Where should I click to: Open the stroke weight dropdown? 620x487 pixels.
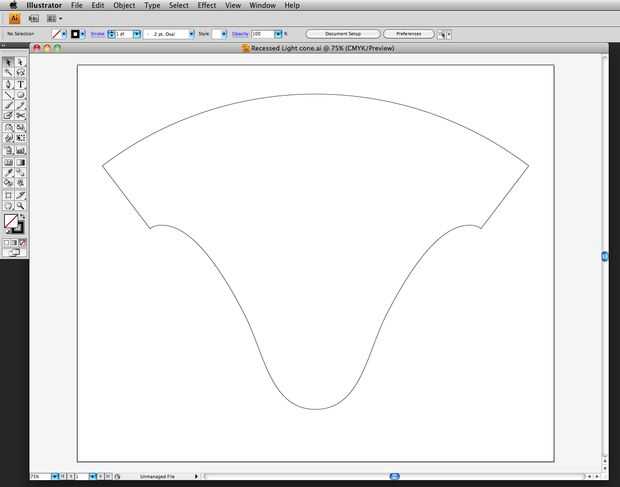click(137, 34)
